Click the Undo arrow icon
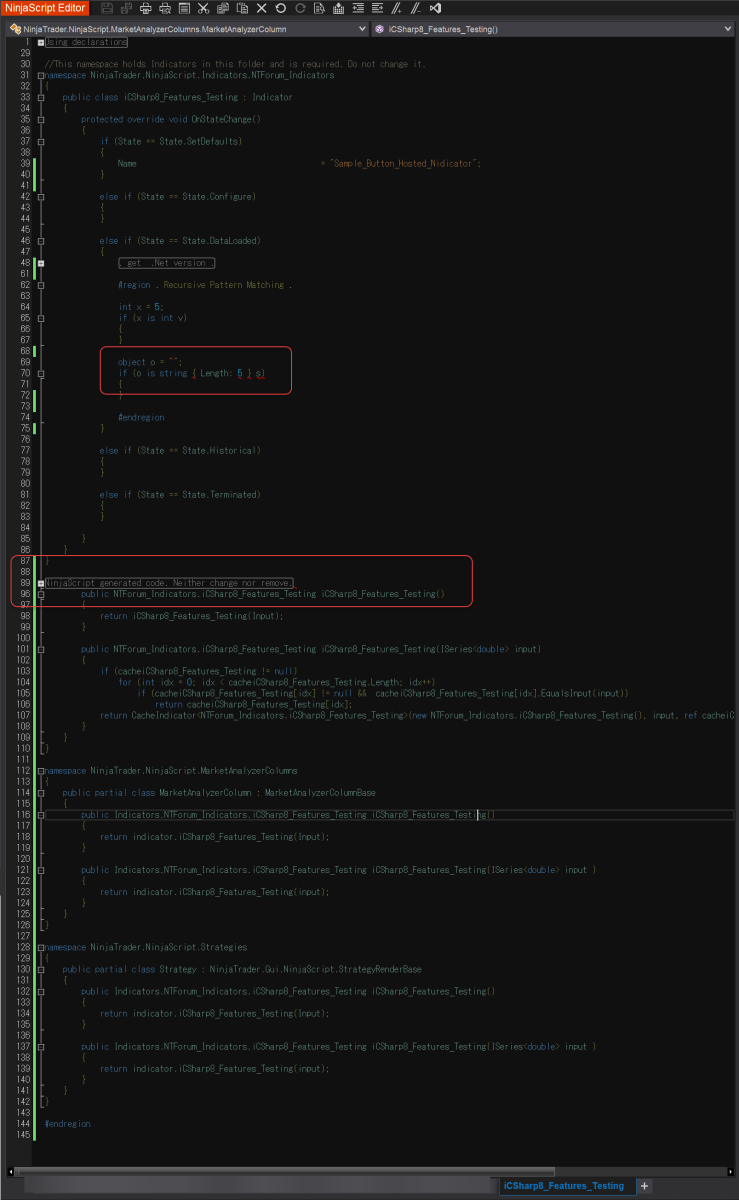 pos(280,8)
